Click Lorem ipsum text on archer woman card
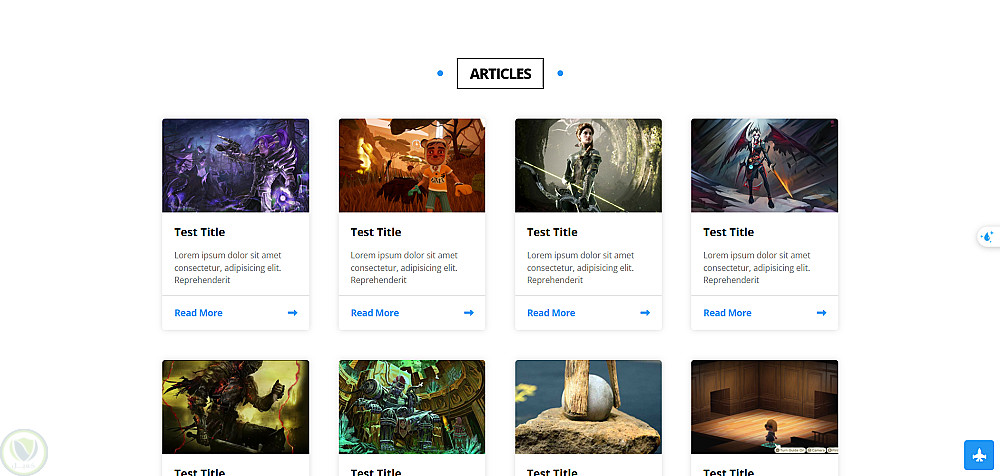This screenshot has width=1000, height=476. click(x=580, y=267)
